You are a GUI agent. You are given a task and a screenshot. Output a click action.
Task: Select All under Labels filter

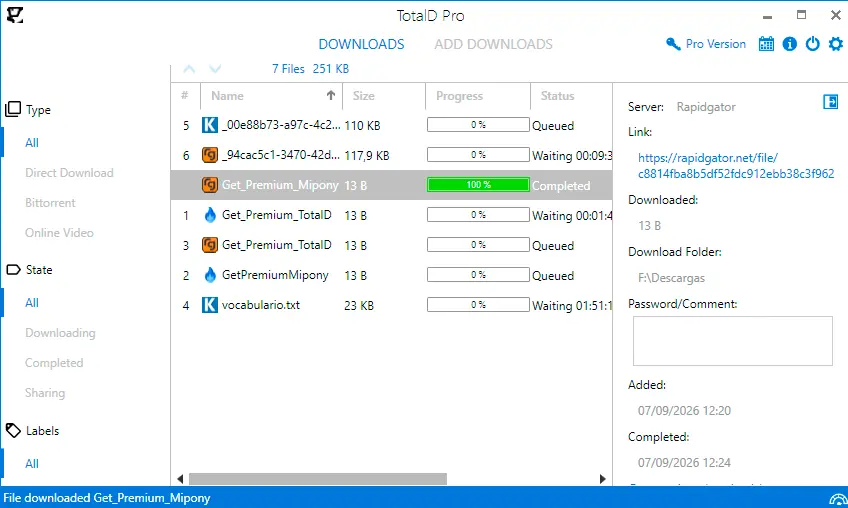[32, 464]
